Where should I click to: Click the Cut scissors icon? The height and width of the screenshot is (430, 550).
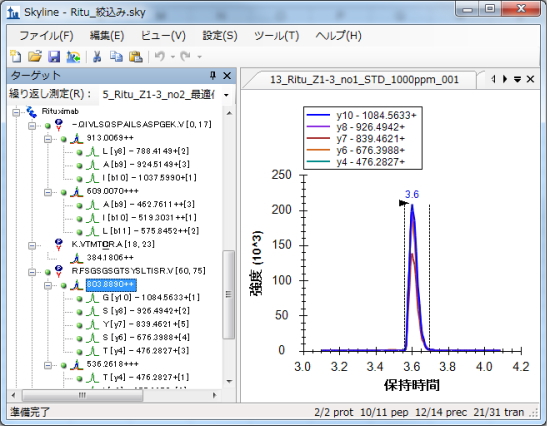coord(97,56)
